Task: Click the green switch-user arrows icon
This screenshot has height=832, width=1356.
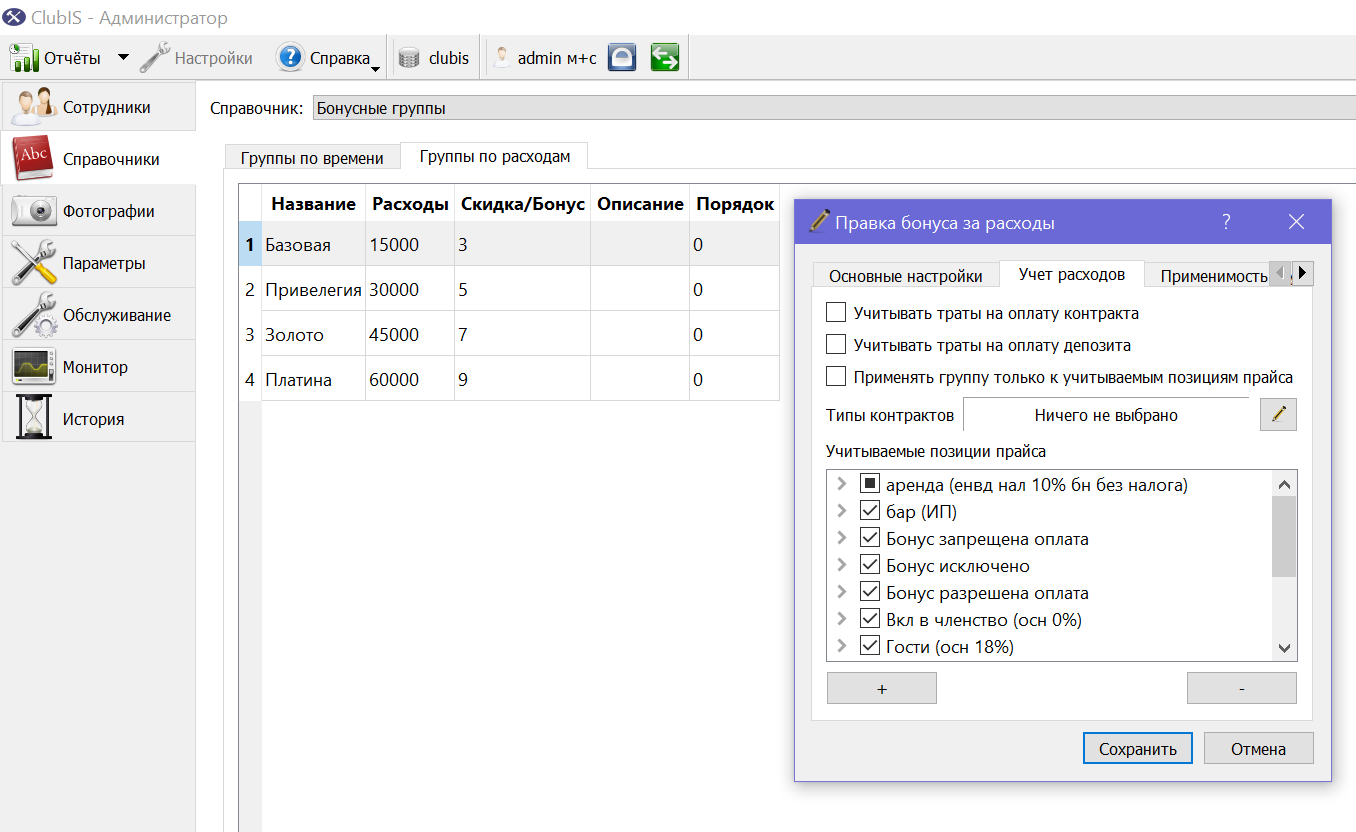Action: (x=665, y=58)
